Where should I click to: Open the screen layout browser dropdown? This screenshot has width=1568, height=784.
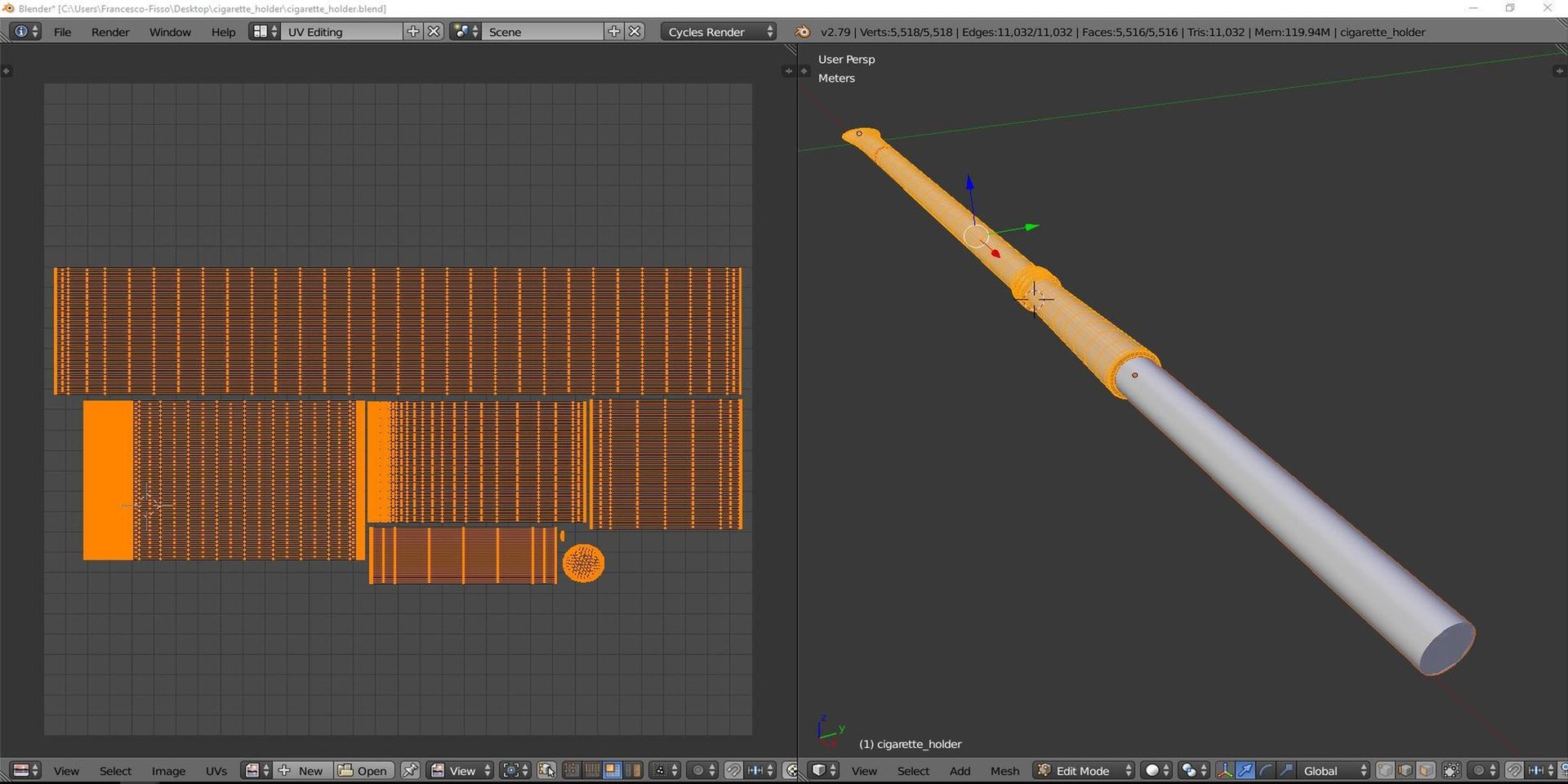coord(265,32)
